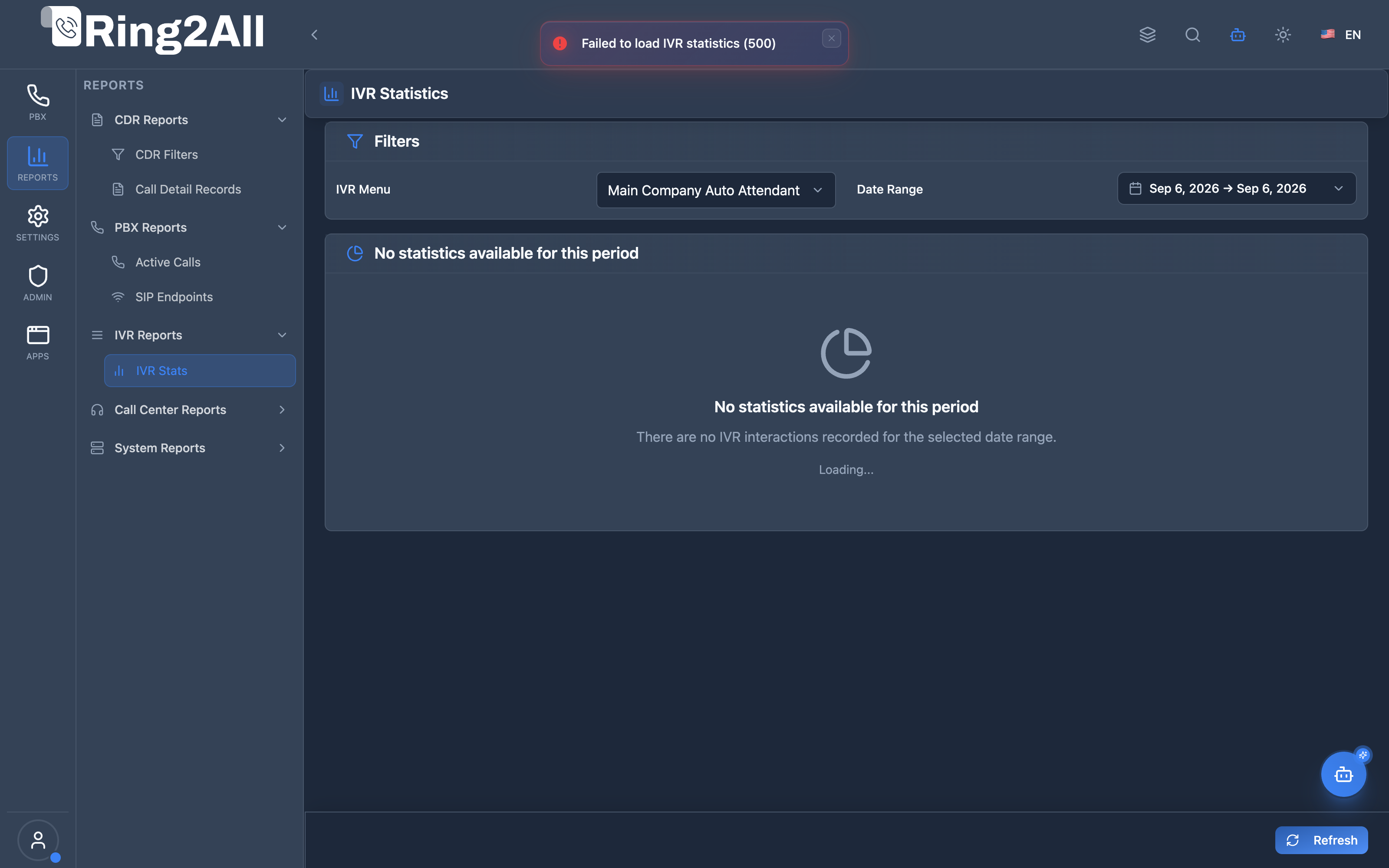Screen dimensions: 1389x868
Task: Click the robot assistant icon in header
Action: pos(1238,35)
